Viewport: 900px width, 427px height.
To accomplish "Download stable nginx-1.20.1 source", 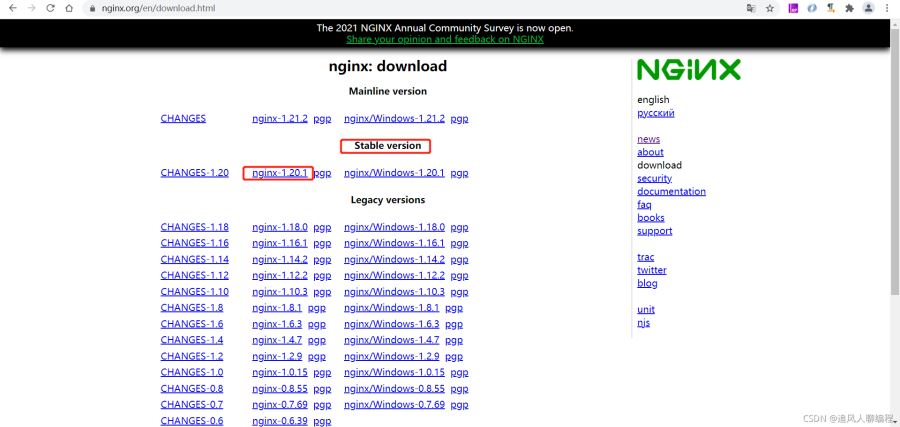I will 280,173.
